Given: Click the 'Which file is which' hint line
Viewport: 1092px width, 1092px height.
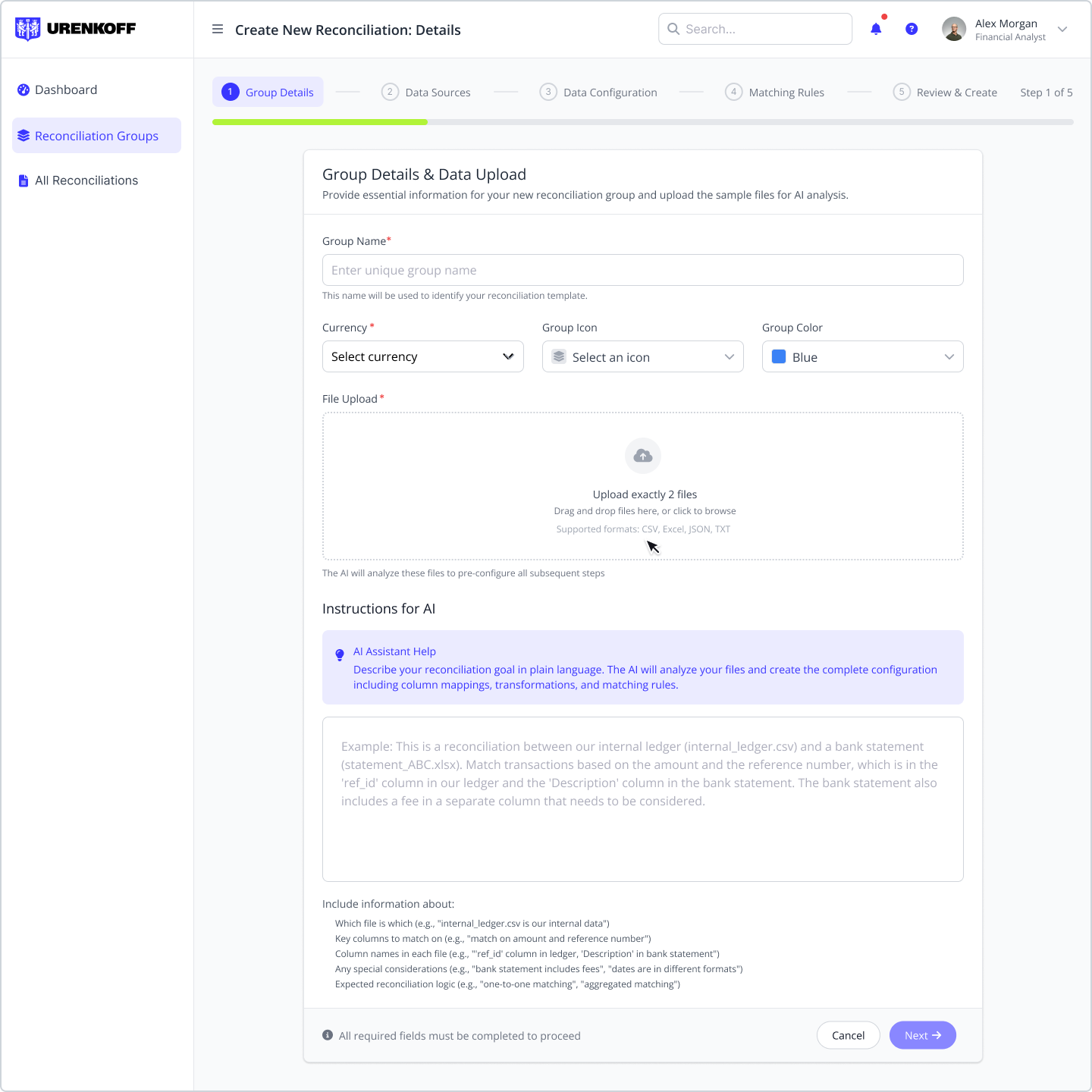Looking at the screenshot, I should click(472, 924).
